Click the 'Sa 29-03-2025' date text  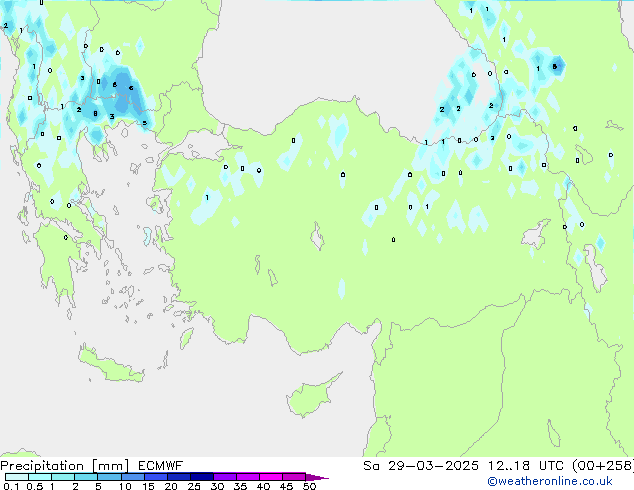click(x=421, y=466)
